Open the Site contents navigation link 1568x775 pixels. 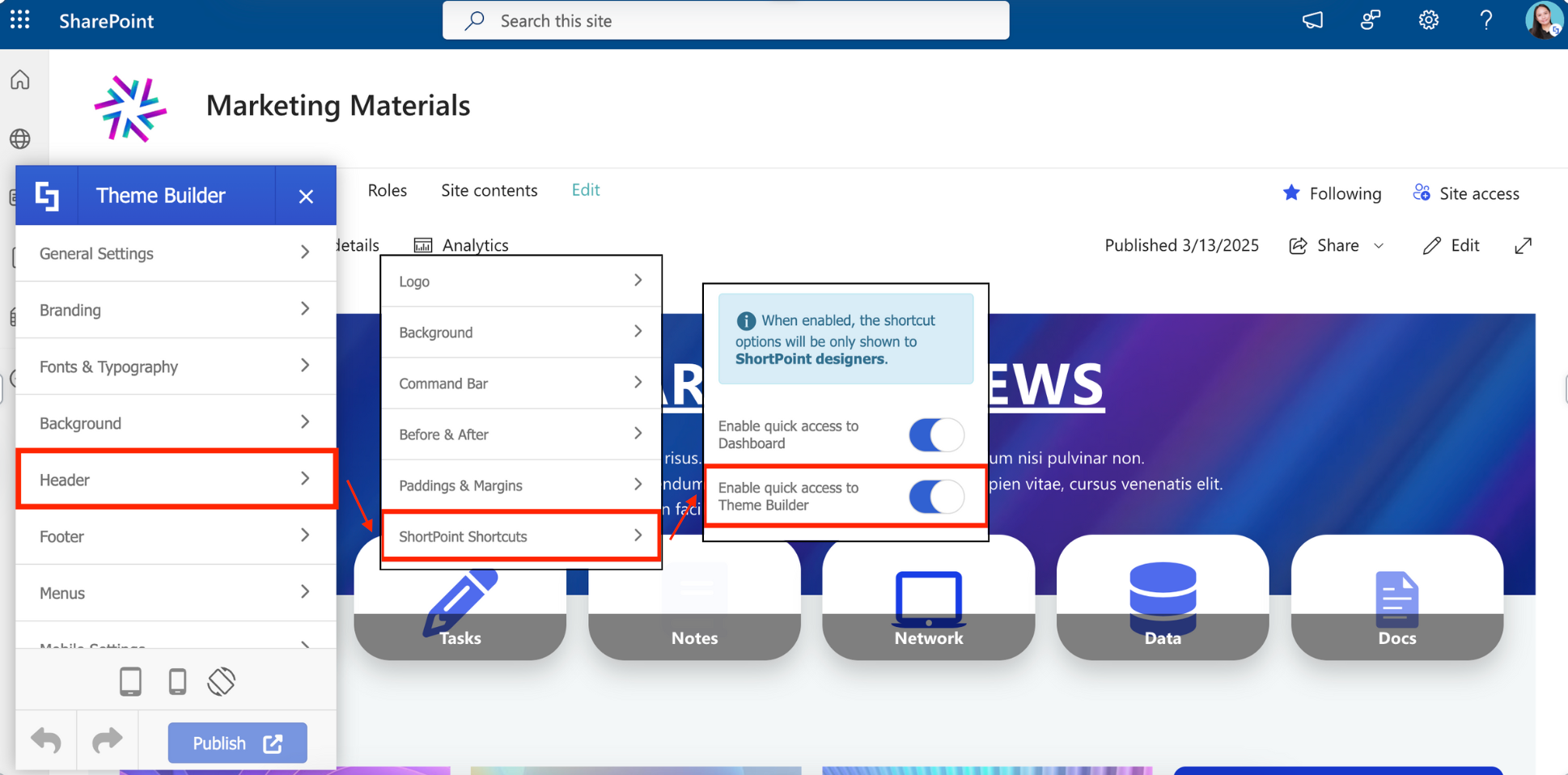[489, 190]
